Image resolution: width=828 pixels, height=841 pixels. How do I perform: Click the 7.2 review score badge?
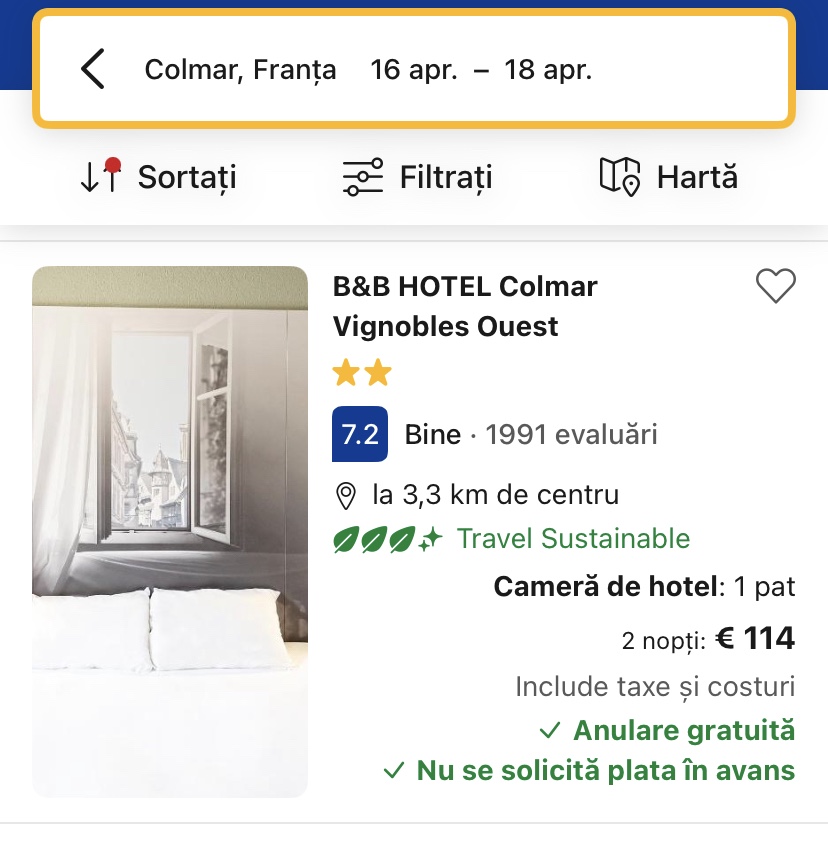click(x=360, y=435)
